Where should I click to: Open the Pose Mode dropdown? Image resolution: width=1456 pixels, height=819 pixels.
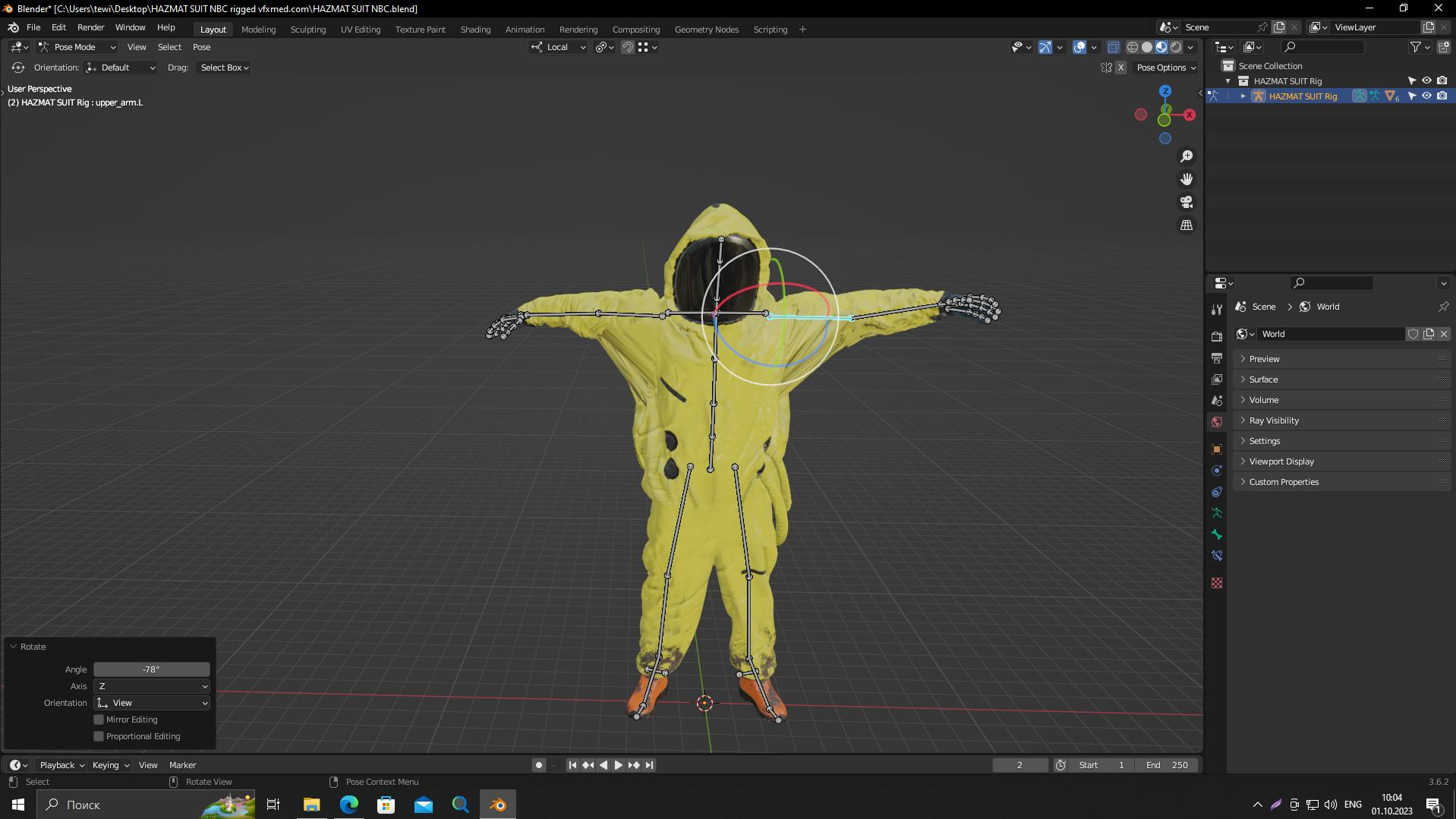(x=77, y=47)
